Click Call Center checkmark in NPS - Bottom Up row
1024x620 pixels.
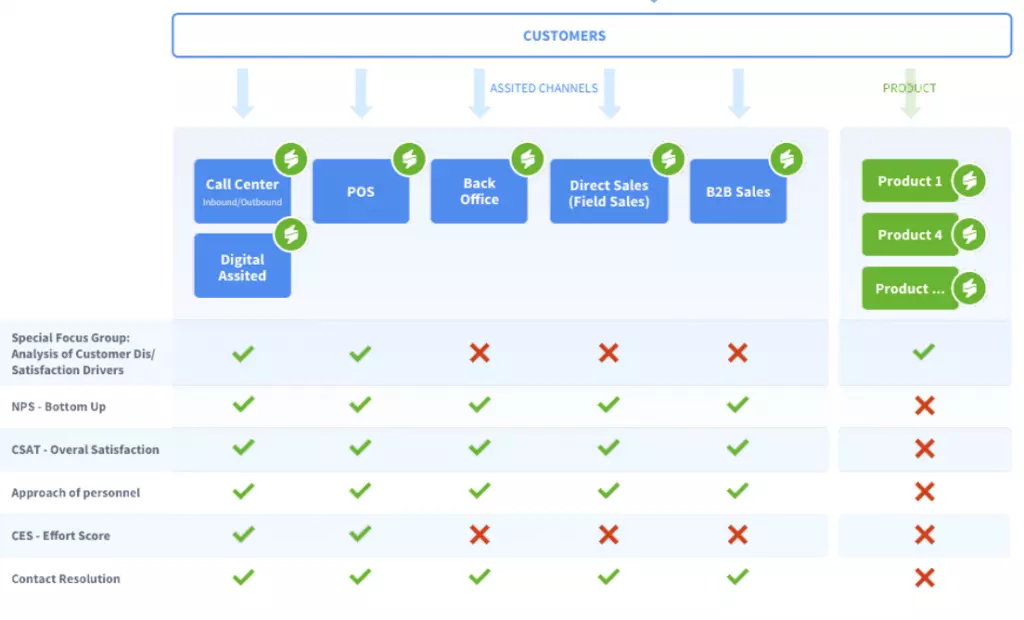[x=243, y=404]
